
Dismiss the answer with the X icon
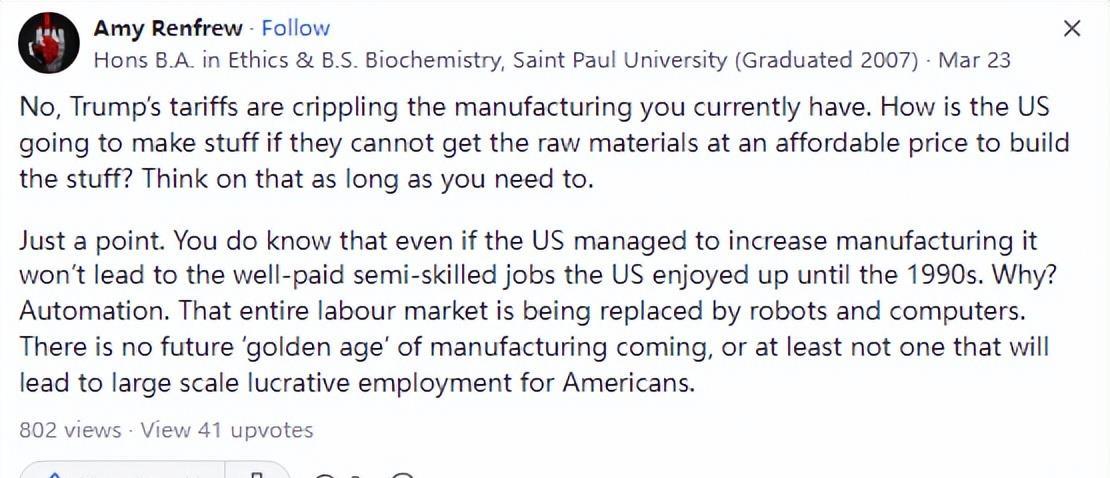pos(1072,29)
